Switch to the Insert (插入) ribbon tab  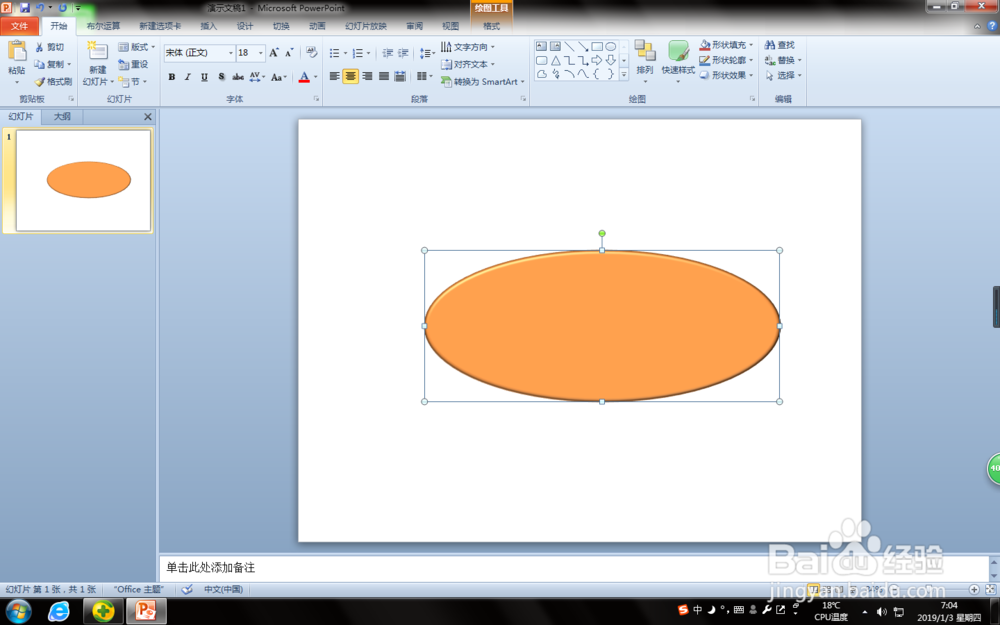[208, 26]
